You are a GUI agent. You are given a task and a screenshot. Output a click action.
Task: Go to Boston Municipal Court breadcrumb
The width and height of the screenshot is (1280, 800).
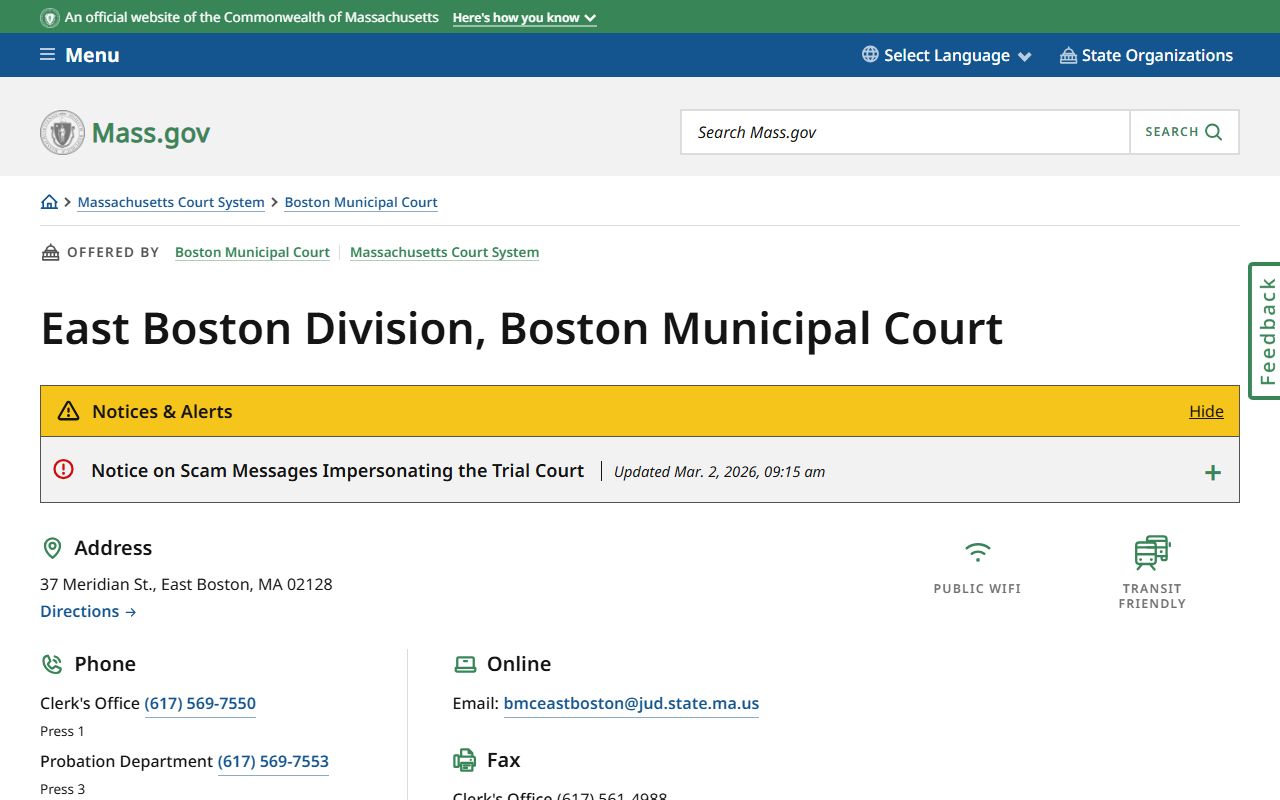click(x=361, y=202)
